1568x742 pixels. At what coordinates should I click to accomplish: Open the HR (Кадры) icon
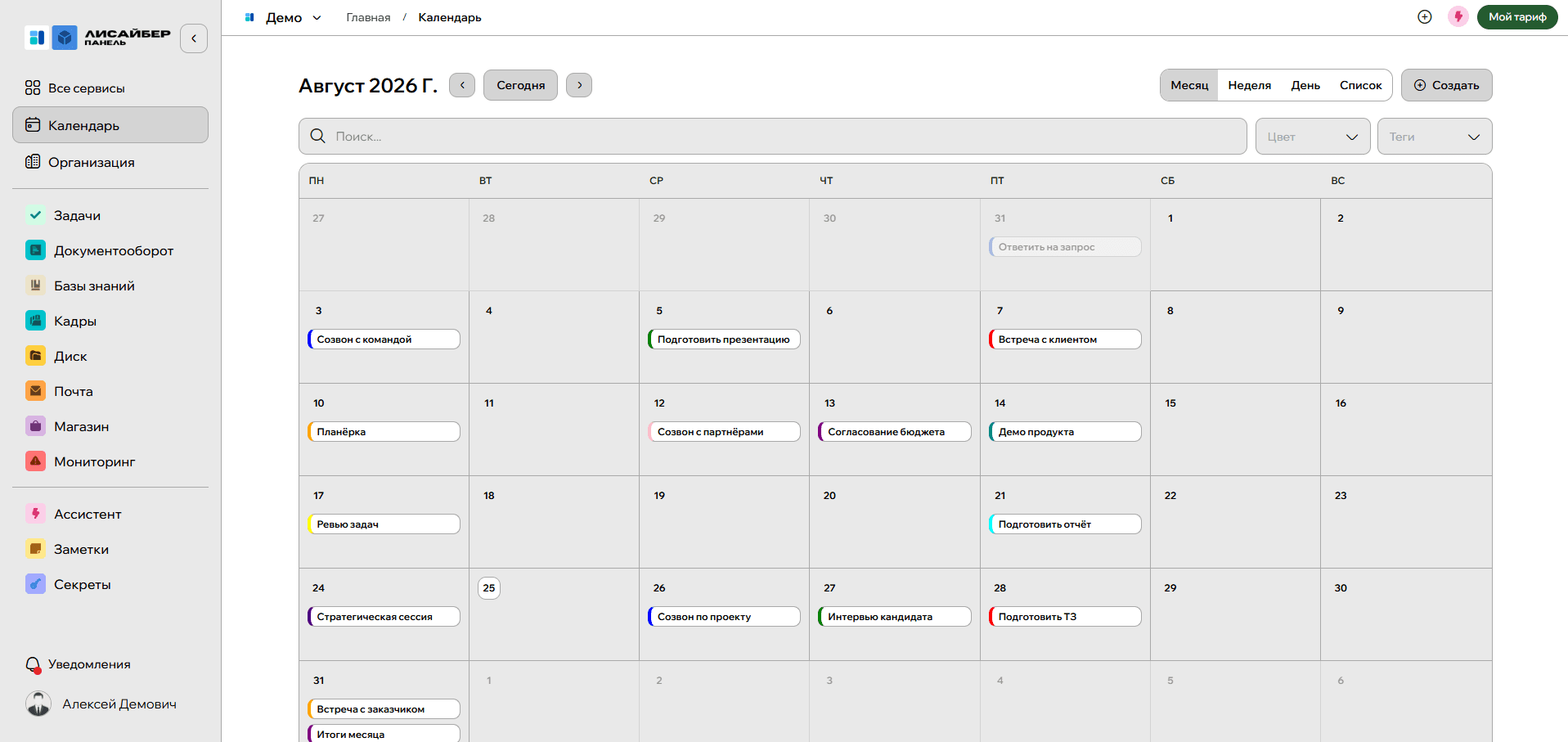[35, 321]
